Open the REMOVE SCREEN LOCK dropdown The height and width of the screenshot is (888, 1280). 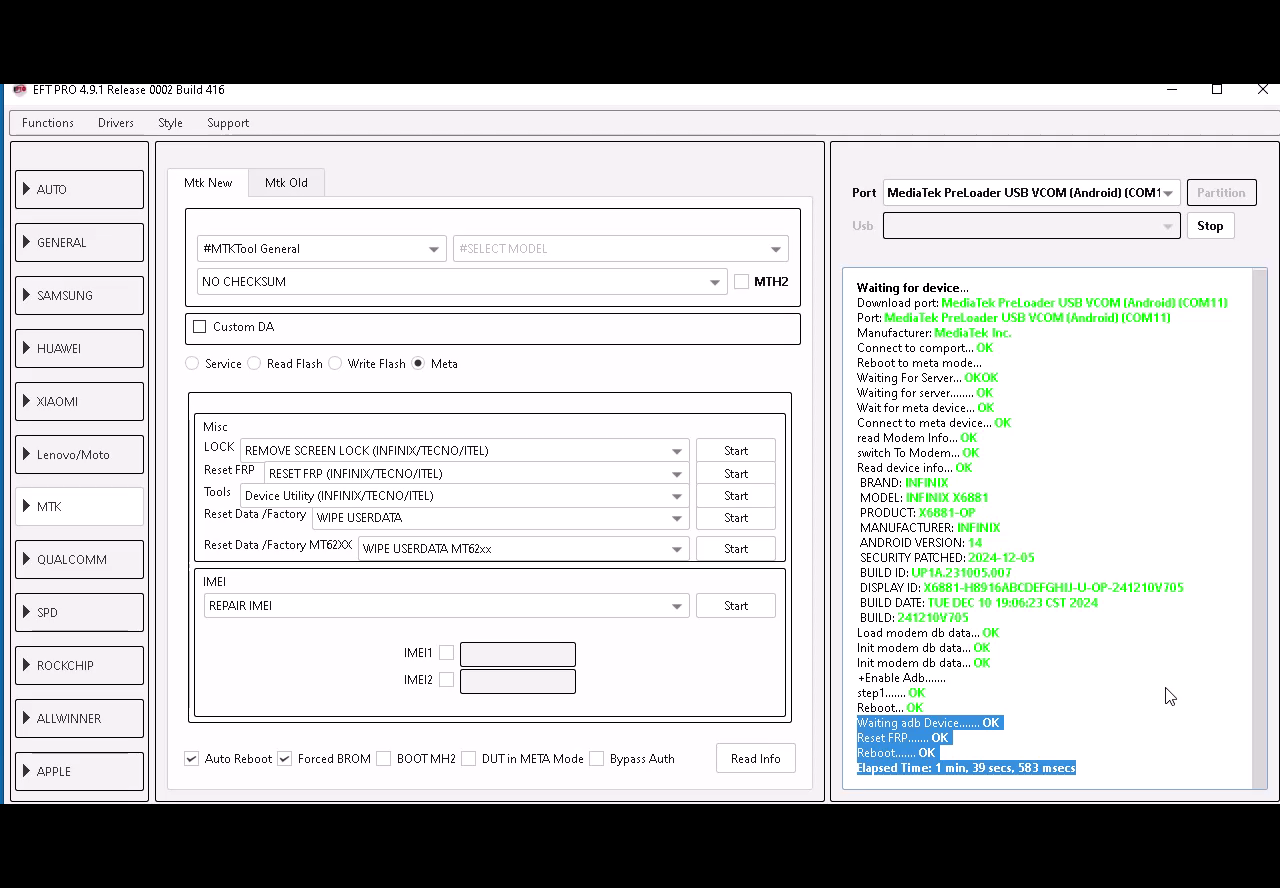[x=464, y=451]
